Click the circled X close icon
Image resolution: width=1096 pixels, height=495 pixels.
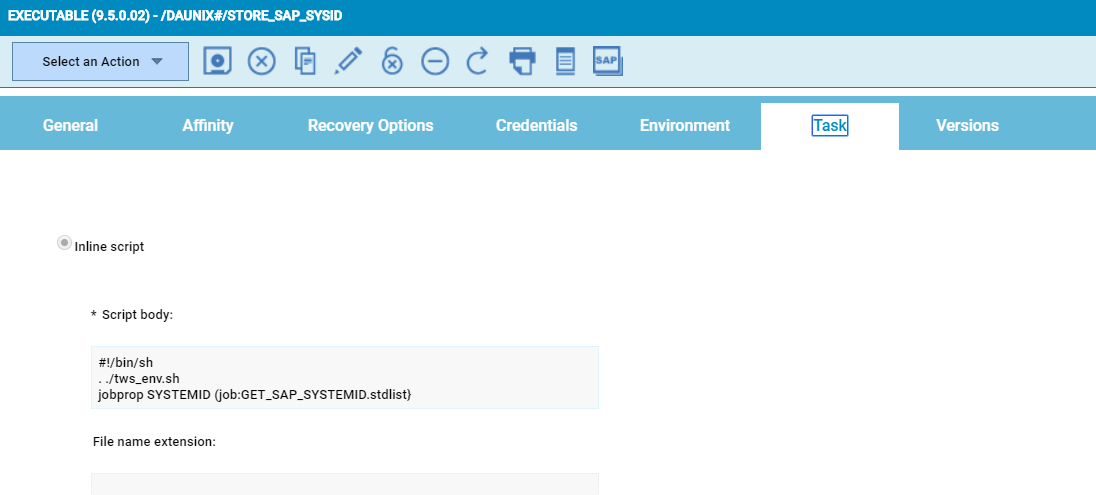(261, 61)
